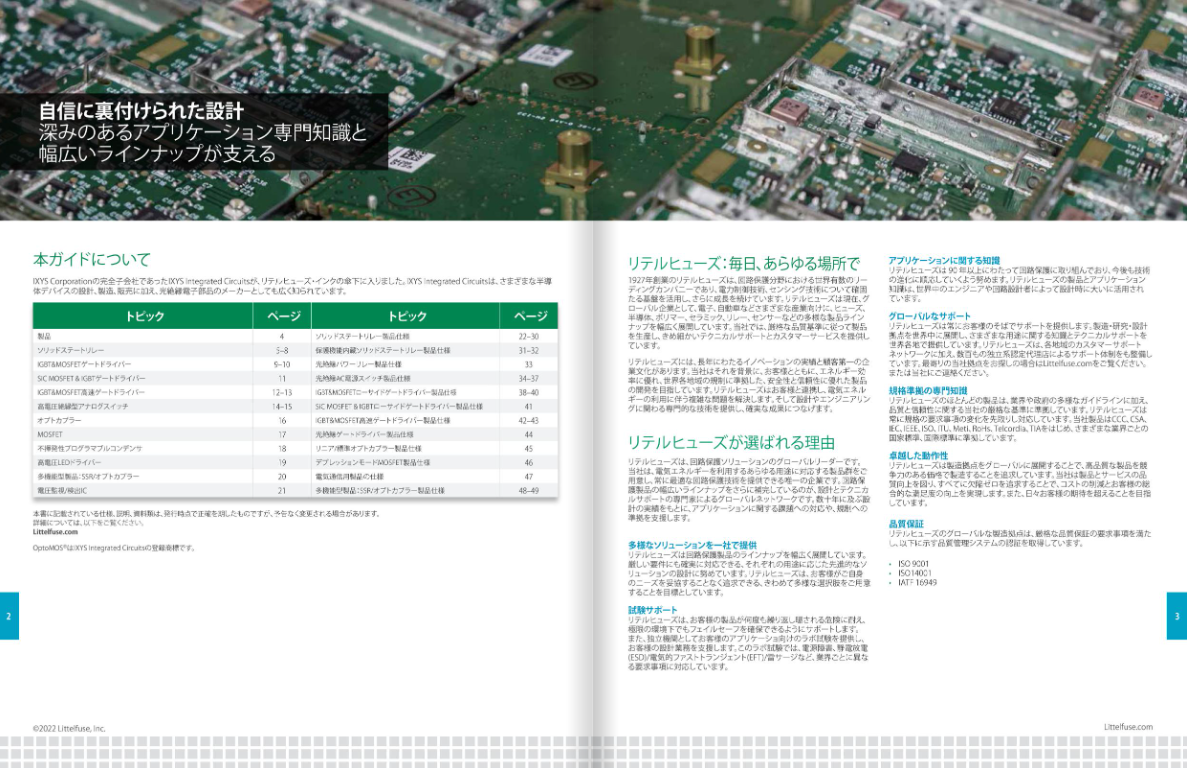The width and height of the screenshot is (1187, 768).
Task: Click the heading "リテルヒューズ：毎日、あらゆる場所で"
Action: click(x=743, y=263)
